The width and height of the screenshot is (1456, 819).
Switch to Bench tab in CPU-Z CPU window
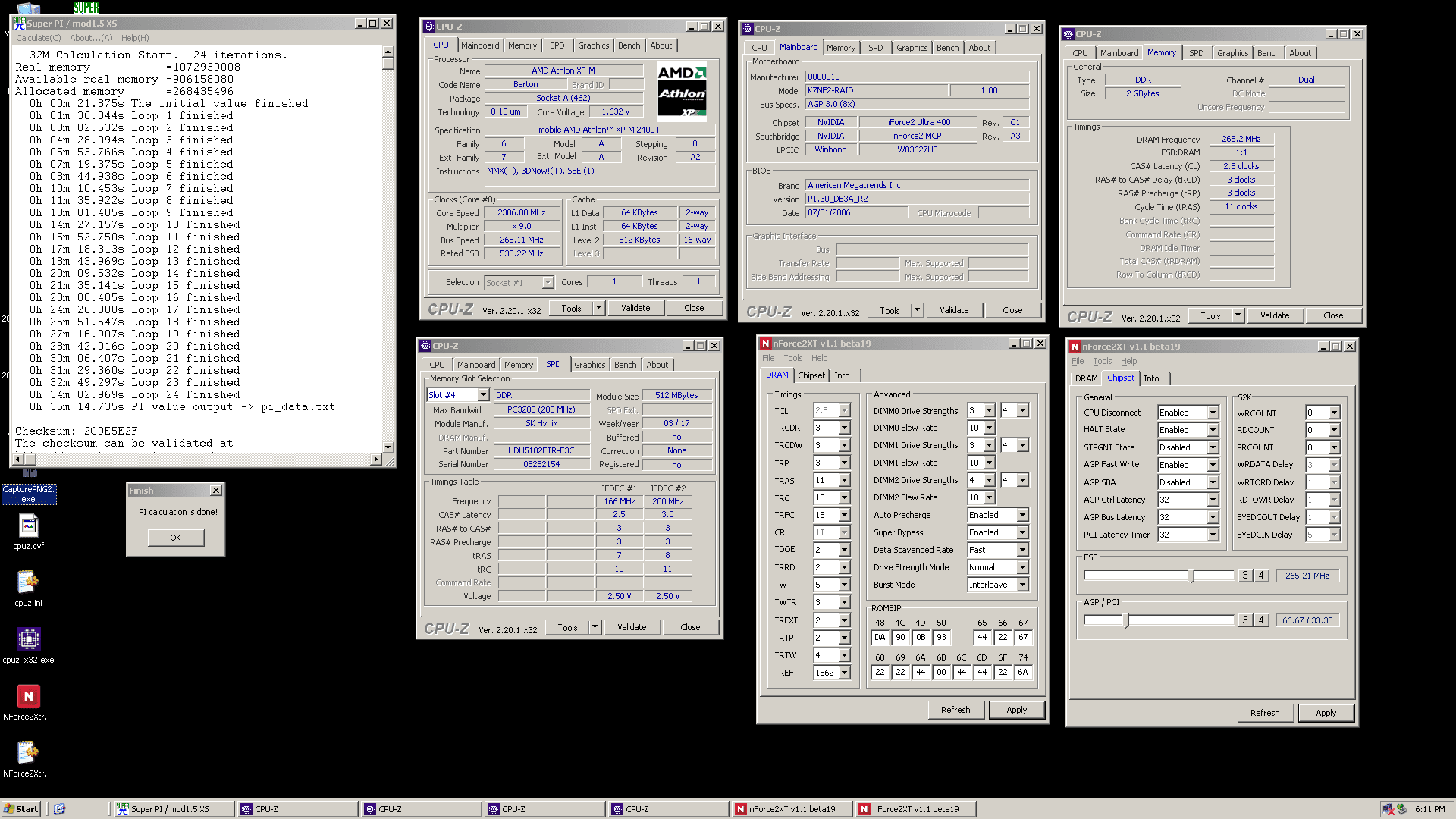pyautogui.click(x=629, y=45)
